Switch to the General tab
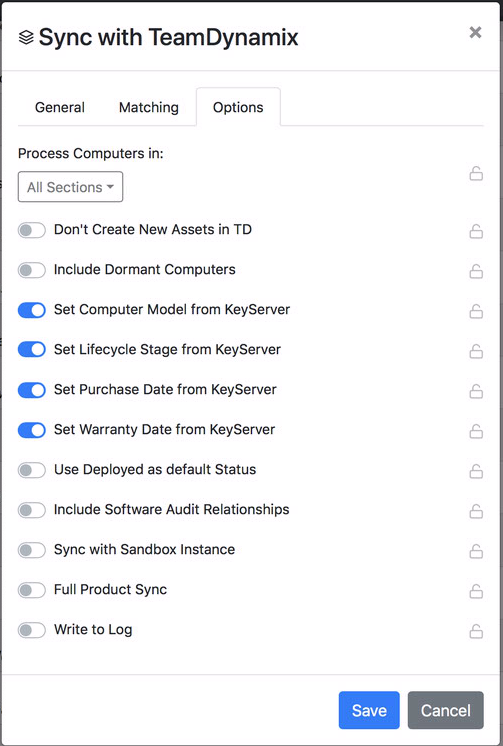 60,108
